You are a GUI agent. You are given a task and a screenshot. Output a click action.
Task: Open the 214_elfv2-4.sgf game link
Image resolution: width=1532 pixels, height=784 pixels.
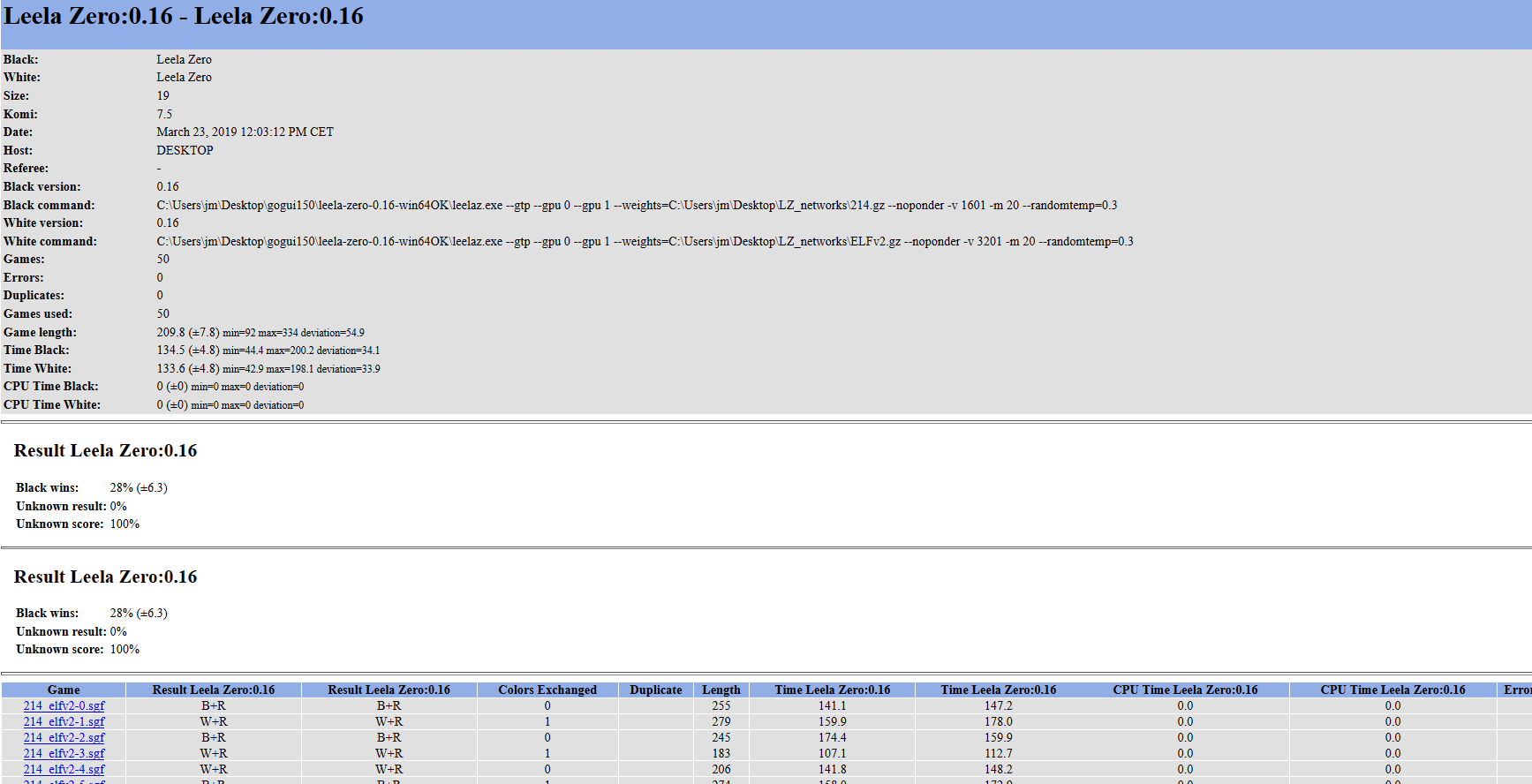click(64, 769)
